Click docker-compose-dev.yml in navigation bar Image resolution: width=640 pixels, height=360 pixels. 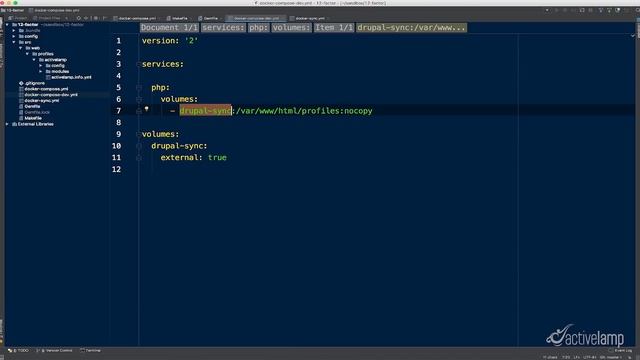coord(55,10)
